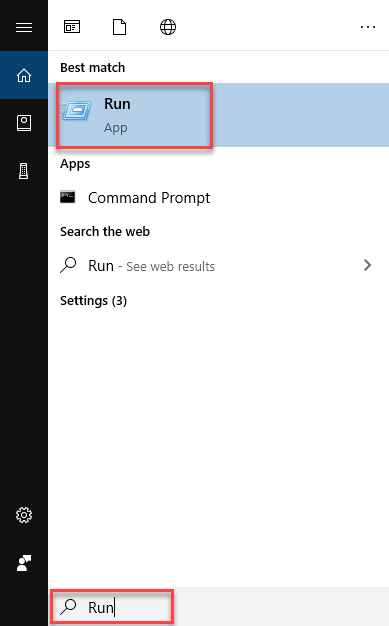Select the Home icon in the sidebar

24,75
